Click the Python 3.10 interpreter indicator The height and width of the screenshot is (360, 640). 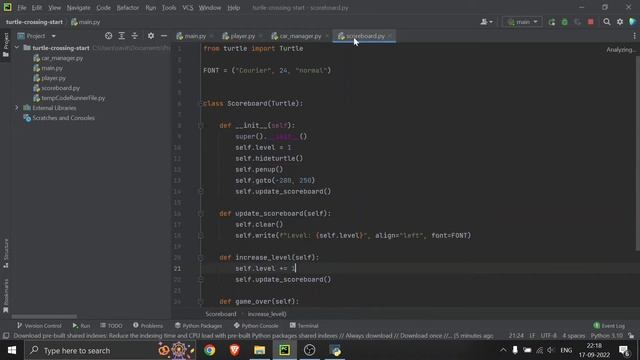(x=607, y=336)
